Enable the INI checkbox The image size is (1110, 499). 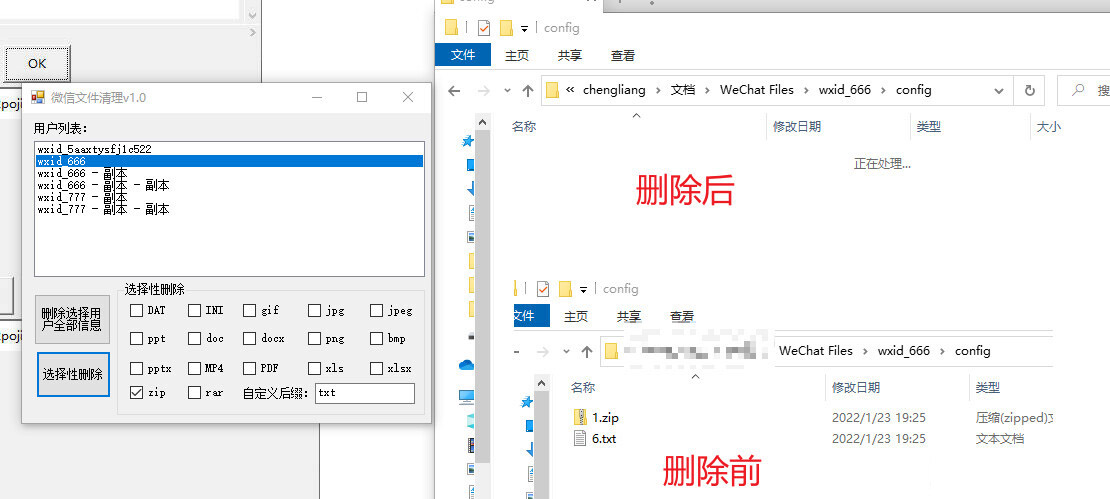(194, 310)
